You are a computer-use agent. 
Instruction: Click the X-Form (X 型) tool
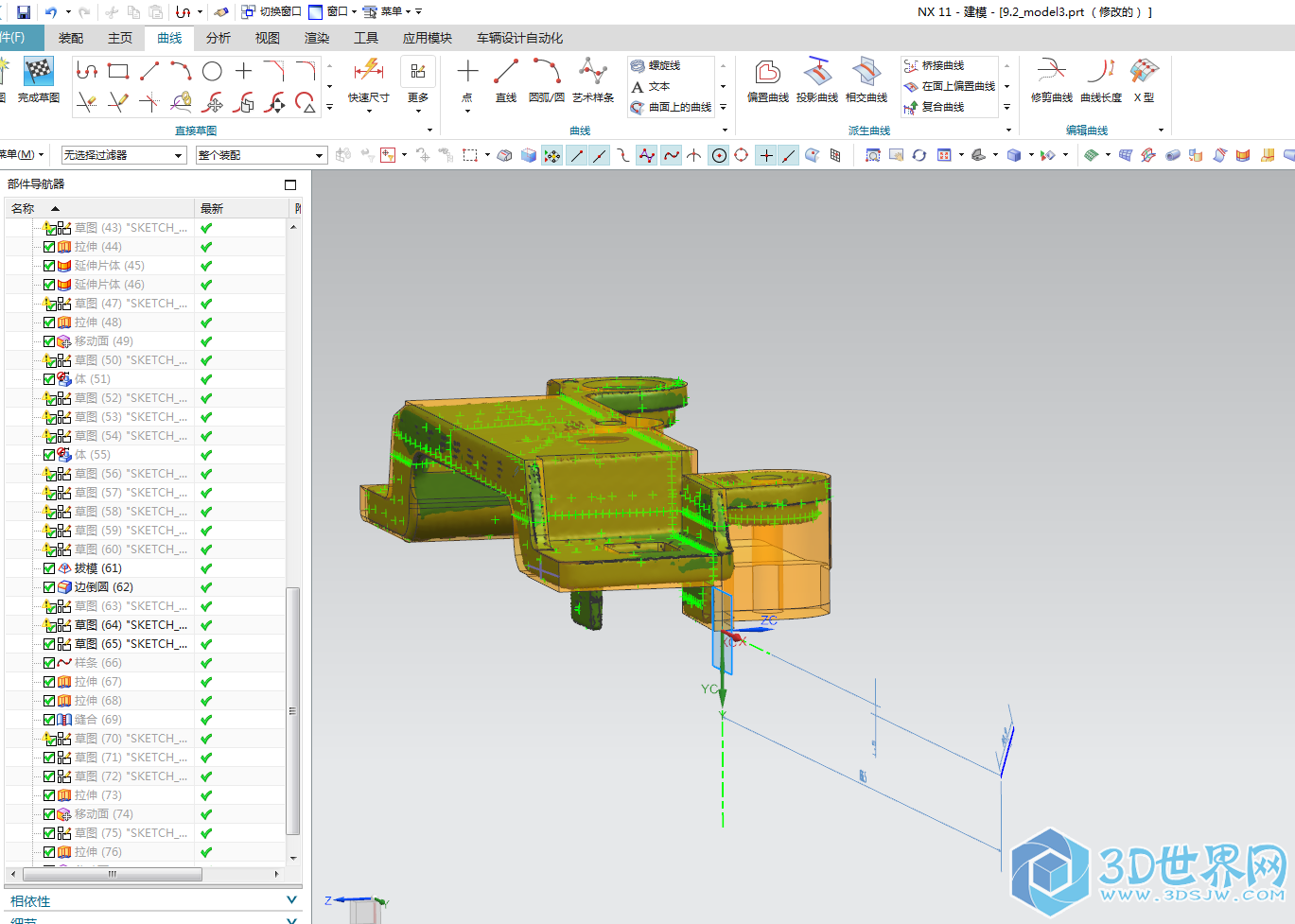pyautogui.click(x=1145, y=80)
